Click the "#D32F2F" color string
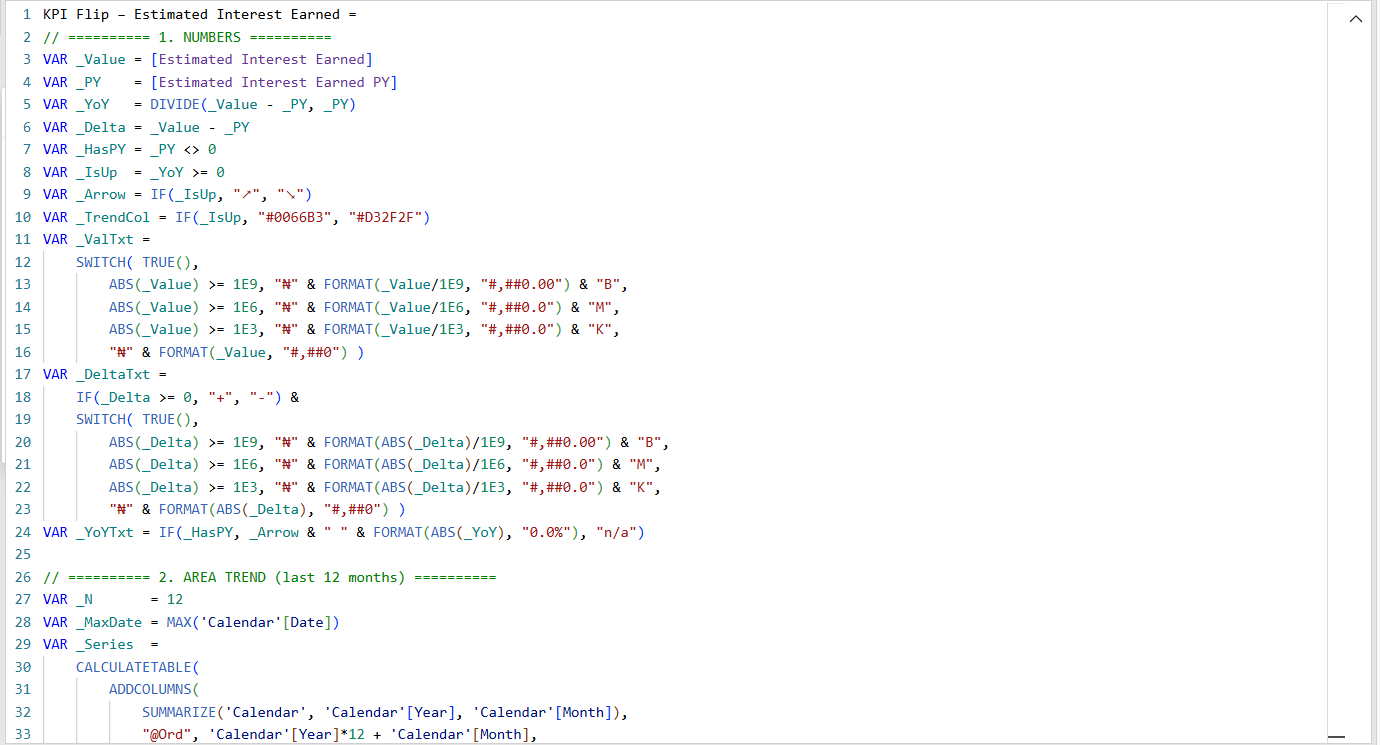Screen dimensions: 1380x745 tap(386, 217)
